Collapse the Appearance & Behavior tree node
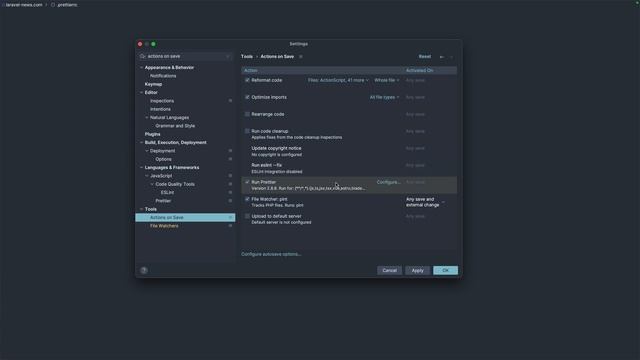 click(x=142, y=68)
